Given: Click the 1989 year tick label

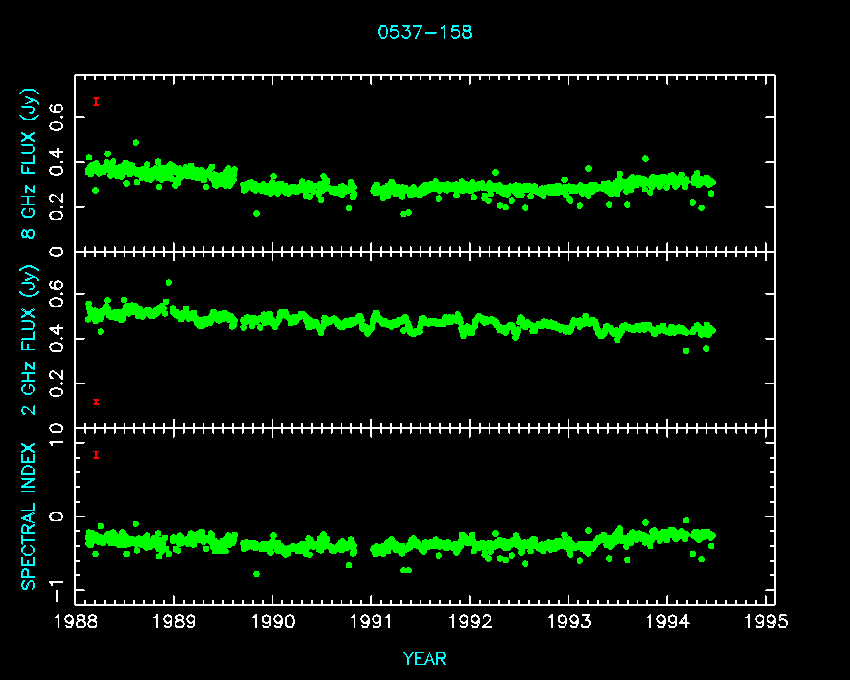Looking at the screenshot, I should pos(175,621).
